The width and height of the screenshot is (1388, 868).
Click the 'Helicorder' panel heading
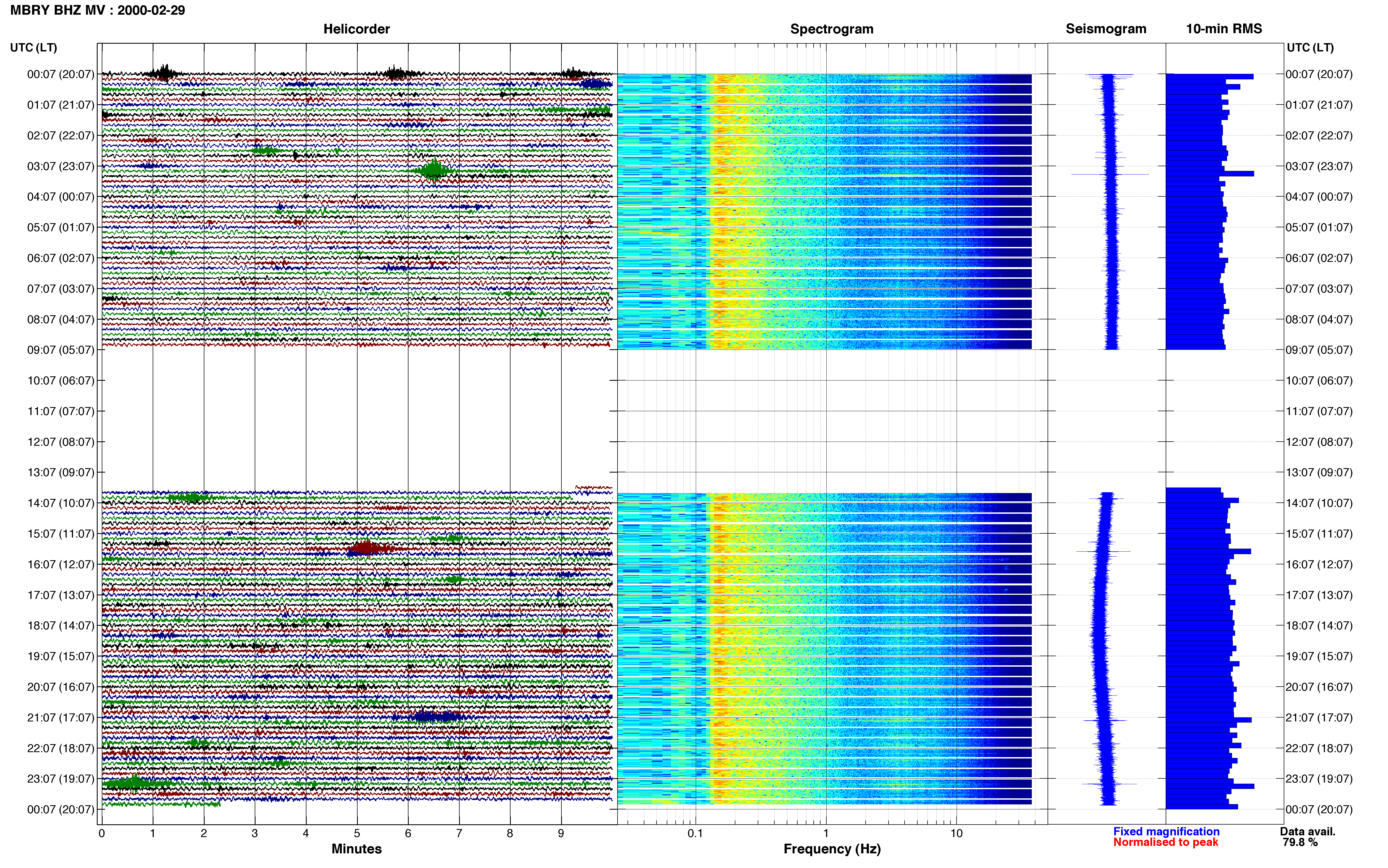(356, 29)
